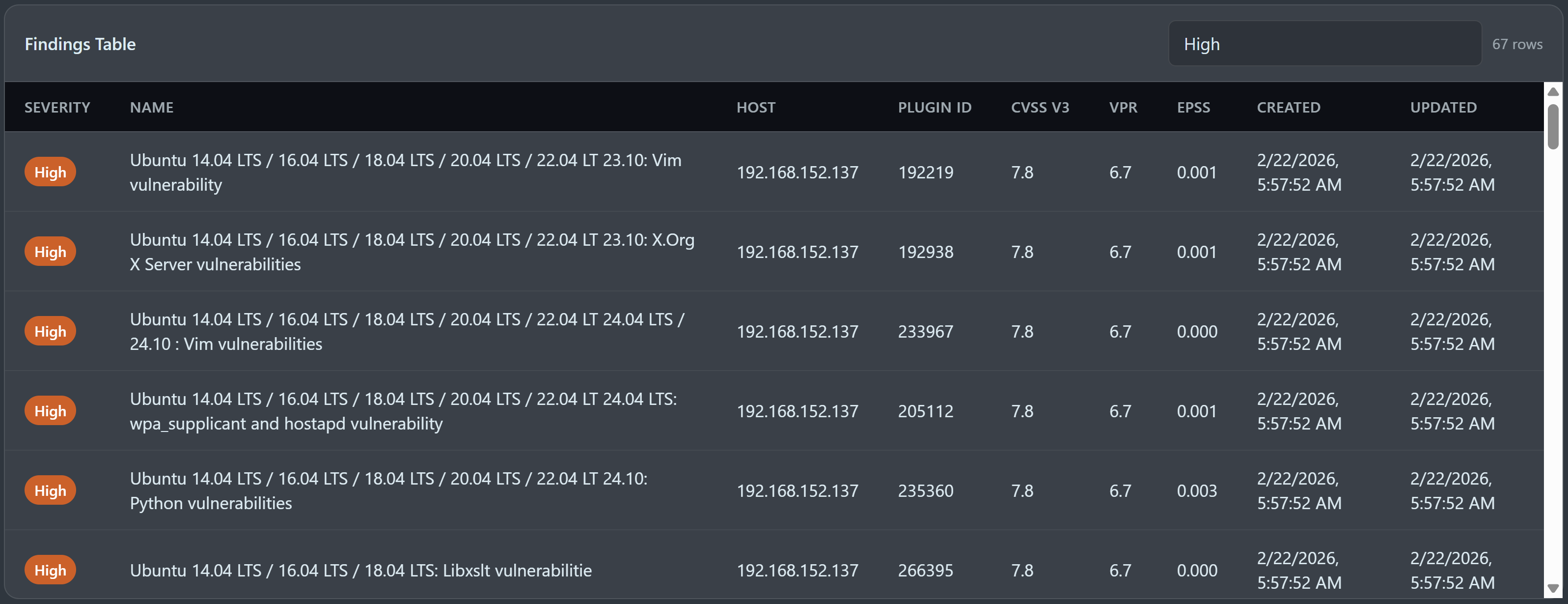The width and height of the screenshot is (1568, 604).
Task: Click the scrollbar down arrow
Action: pos(1553,589)
